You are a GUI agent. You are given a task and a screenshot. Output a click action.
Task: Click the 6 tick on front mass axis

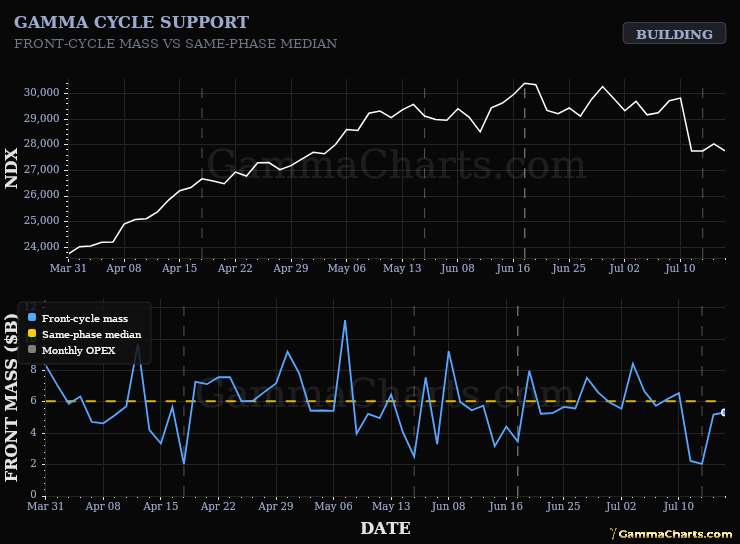(34, 401)
